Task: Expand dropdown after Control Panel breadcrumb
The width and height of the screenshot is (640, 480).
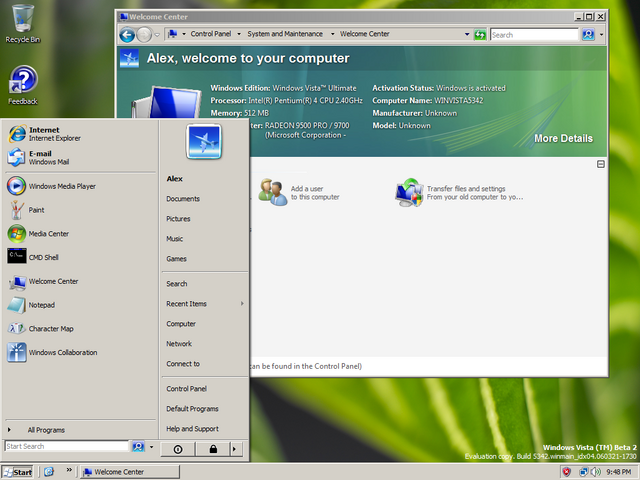Action: pos(239,34)
